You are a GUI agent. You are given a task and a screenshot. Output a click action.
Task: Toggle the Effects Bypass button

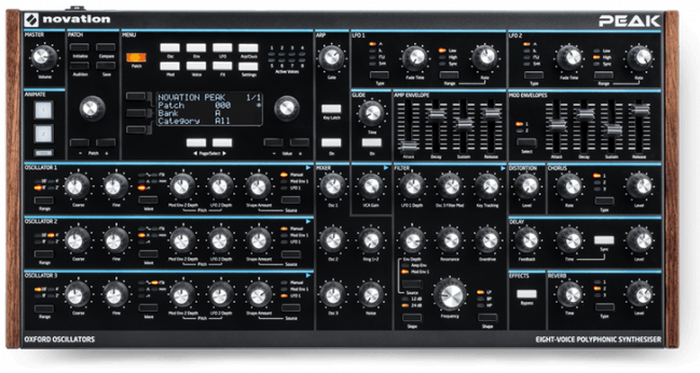(x=526, y=294)
